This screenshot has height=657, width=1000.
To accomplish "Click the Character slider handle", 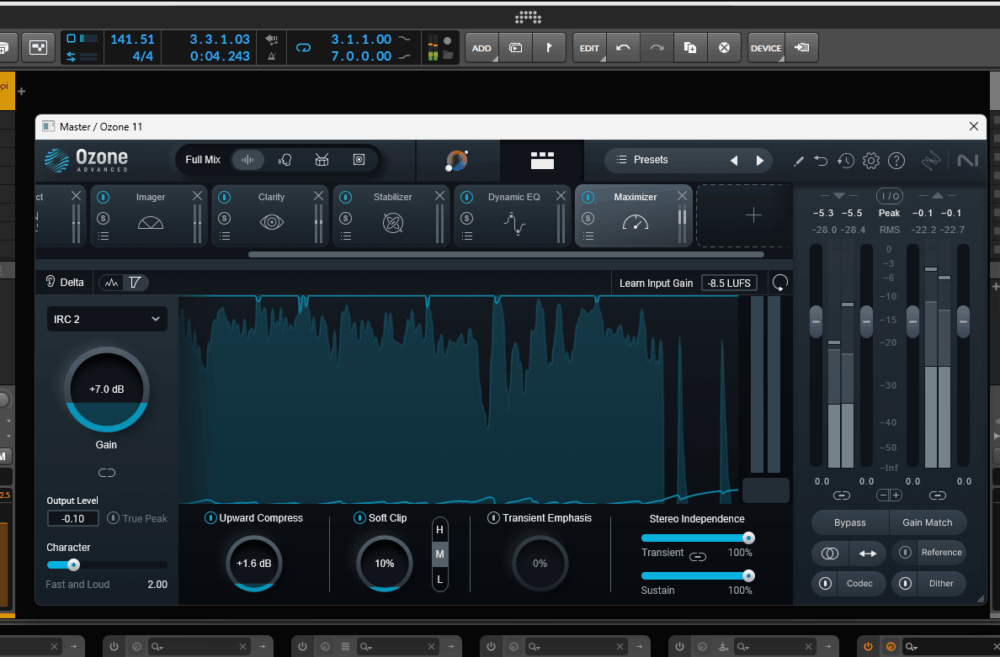I will [x=73, y=565].
